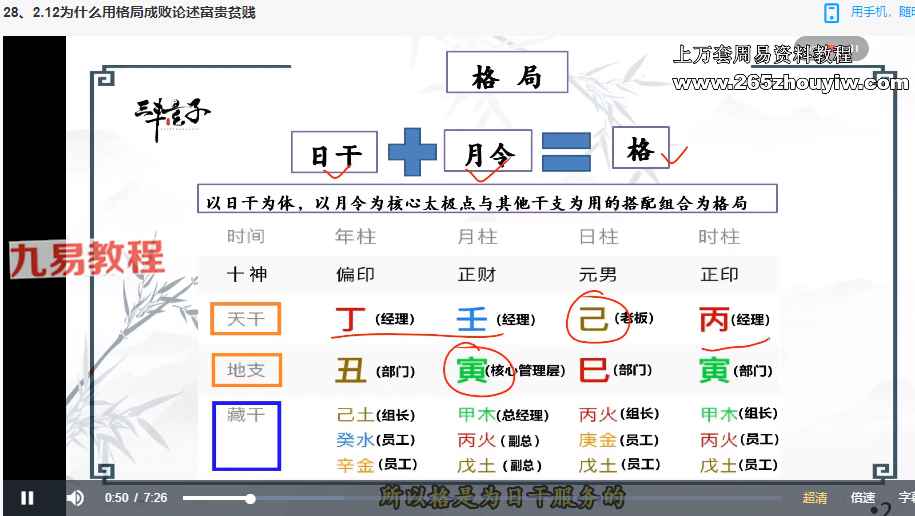Pause the video playback
Image resolution: width=915 pixels, height=516 pixels.
click(27, 498)
